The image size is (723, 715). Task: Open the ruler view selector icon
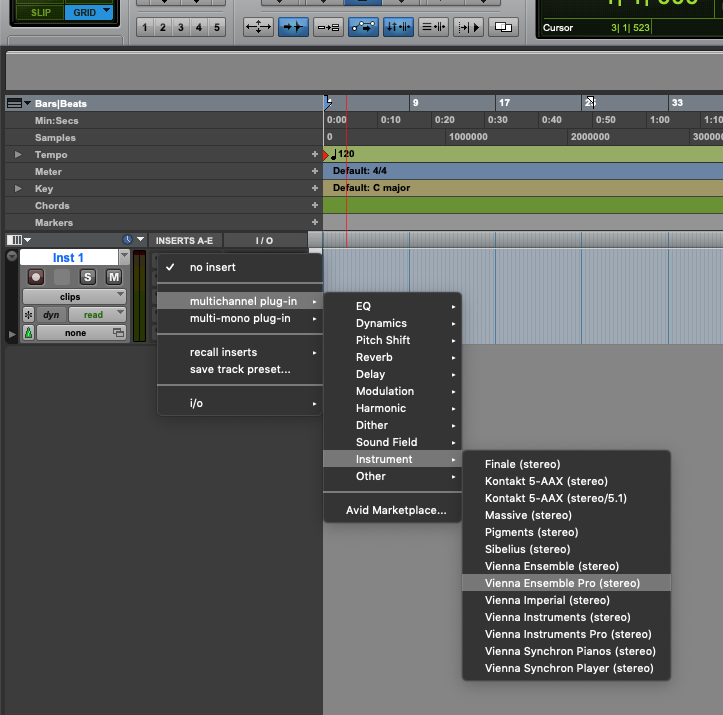coord(18,103)
